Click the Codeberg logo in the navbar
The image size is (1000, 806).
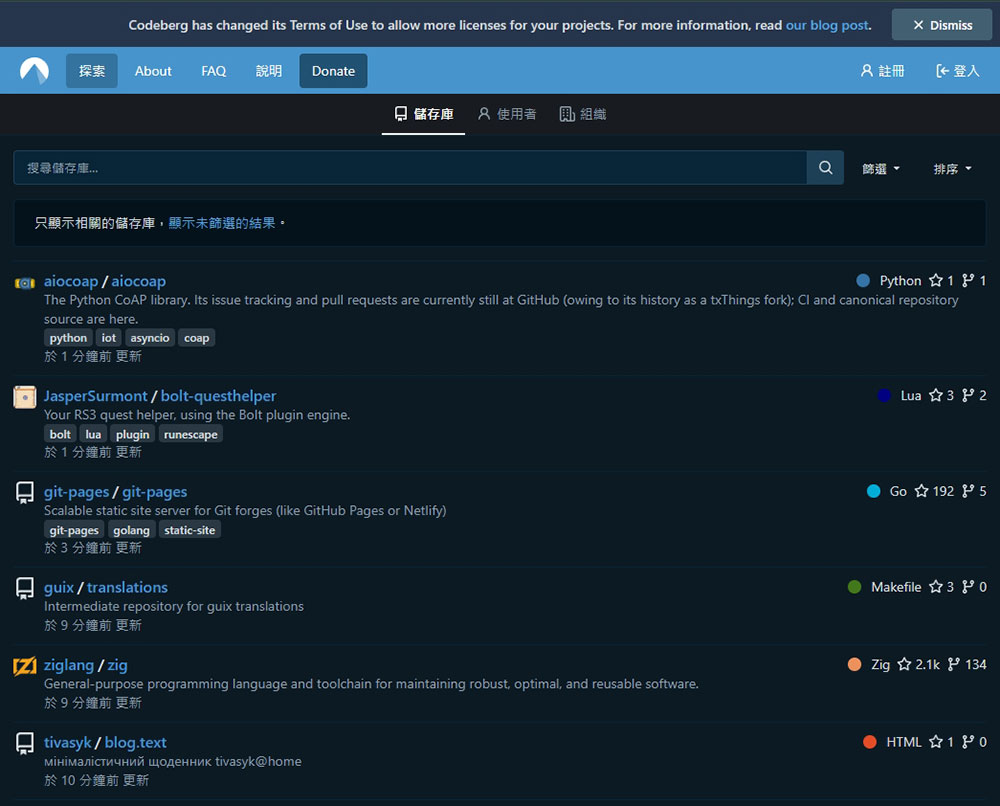(x=31, y=70)
